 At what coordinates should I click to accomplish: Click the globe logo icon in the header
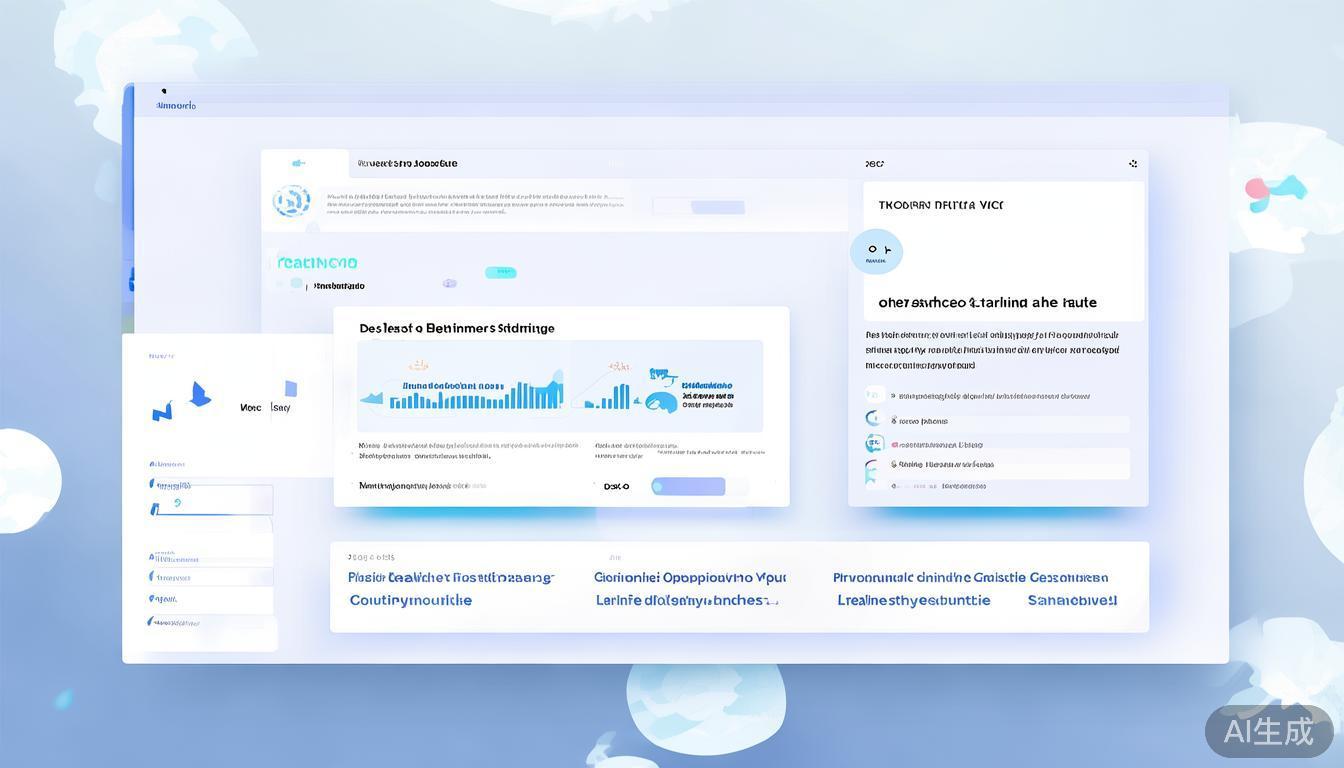[291, 201]
